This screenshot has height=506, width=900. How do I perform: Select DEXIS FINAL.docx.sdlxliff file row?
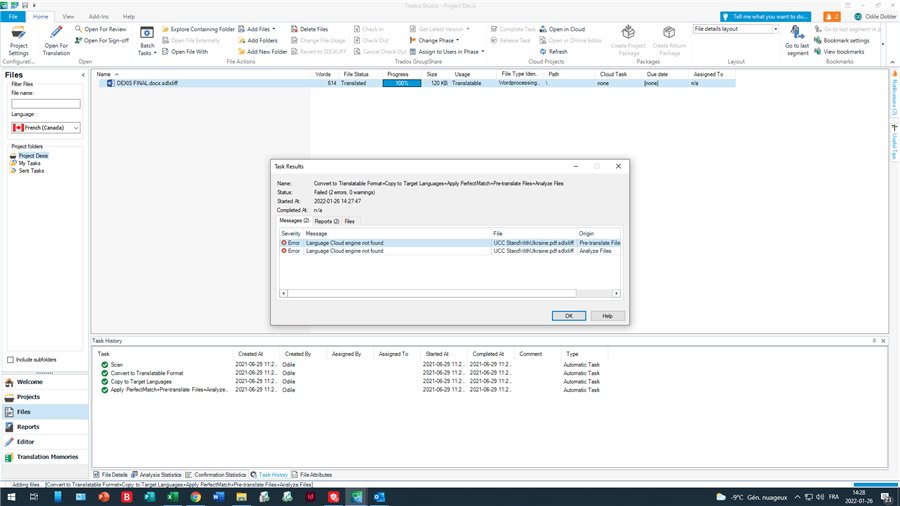(414, 83)
